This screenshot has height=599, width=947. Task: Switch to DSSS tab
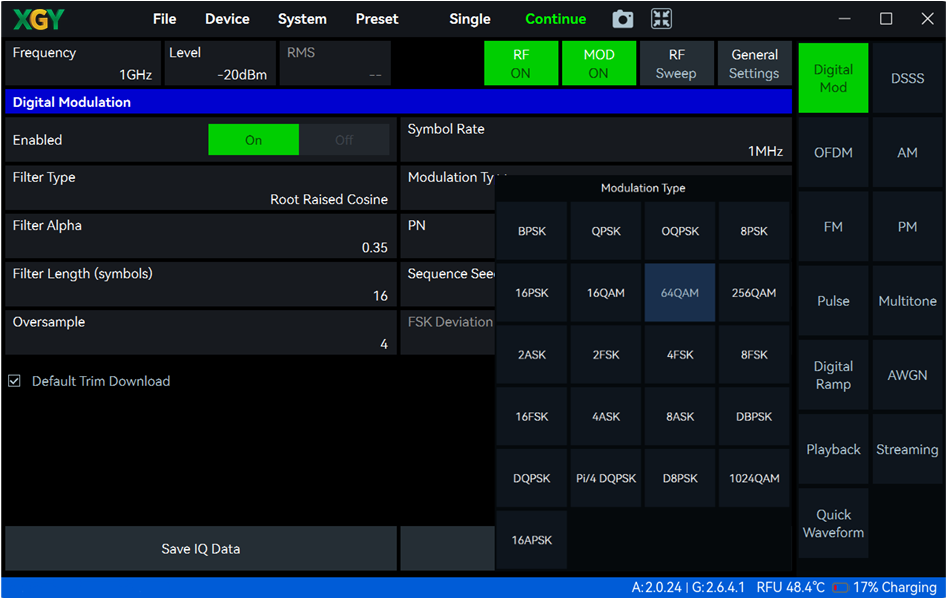908,78
